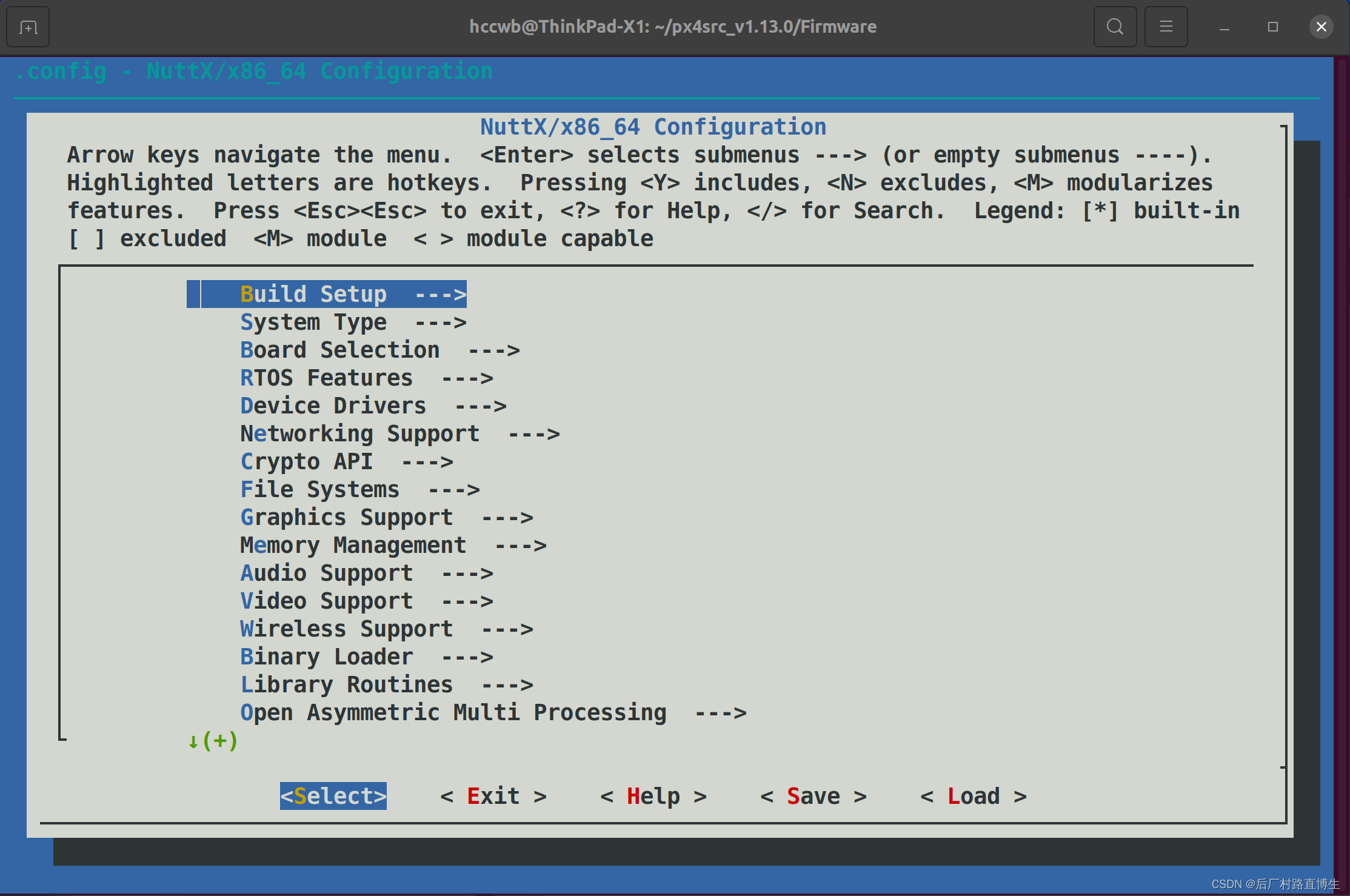Screen dimensions: 1350x896
Task: Open the terminal hamburger menu
Action: [x=1166, y=27]
